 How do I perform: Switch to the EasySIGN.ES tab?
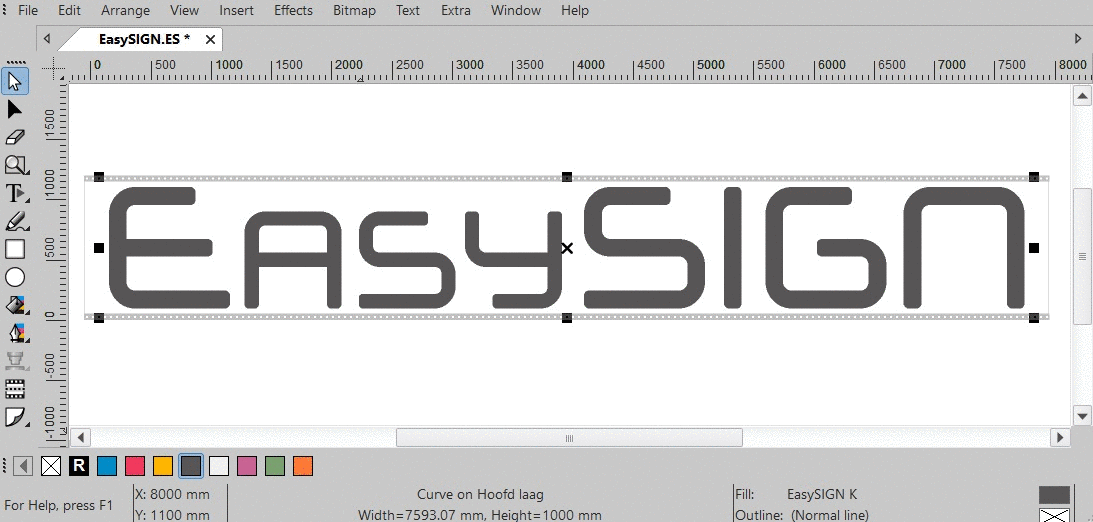tap(144, 39)
